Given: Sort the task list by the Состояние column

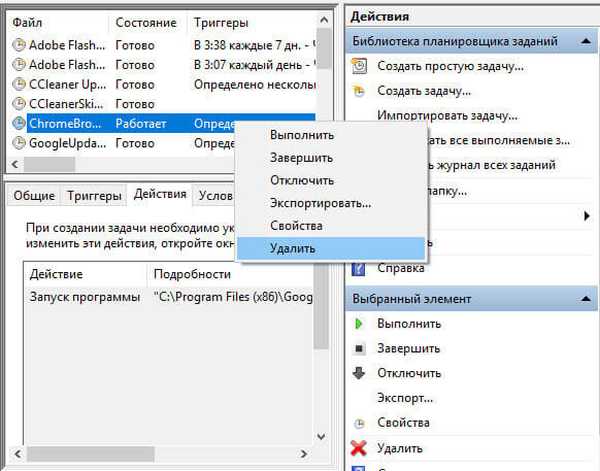Looking at the screenshot, I should (x=146, y=21).
